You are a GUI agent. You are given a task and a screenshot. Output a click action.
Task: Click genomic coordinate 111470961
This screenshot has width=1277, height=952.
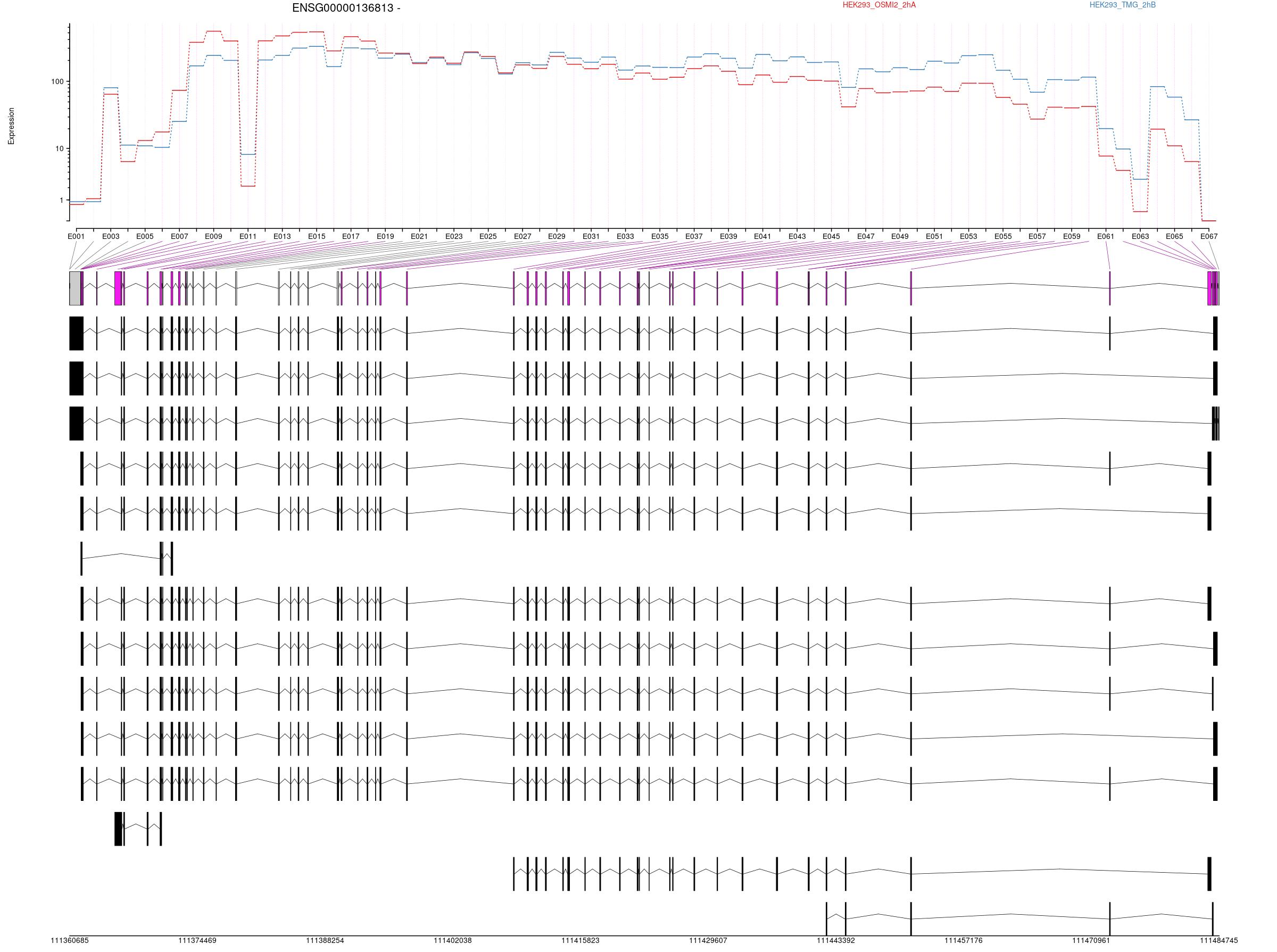tap(1091, 940)
